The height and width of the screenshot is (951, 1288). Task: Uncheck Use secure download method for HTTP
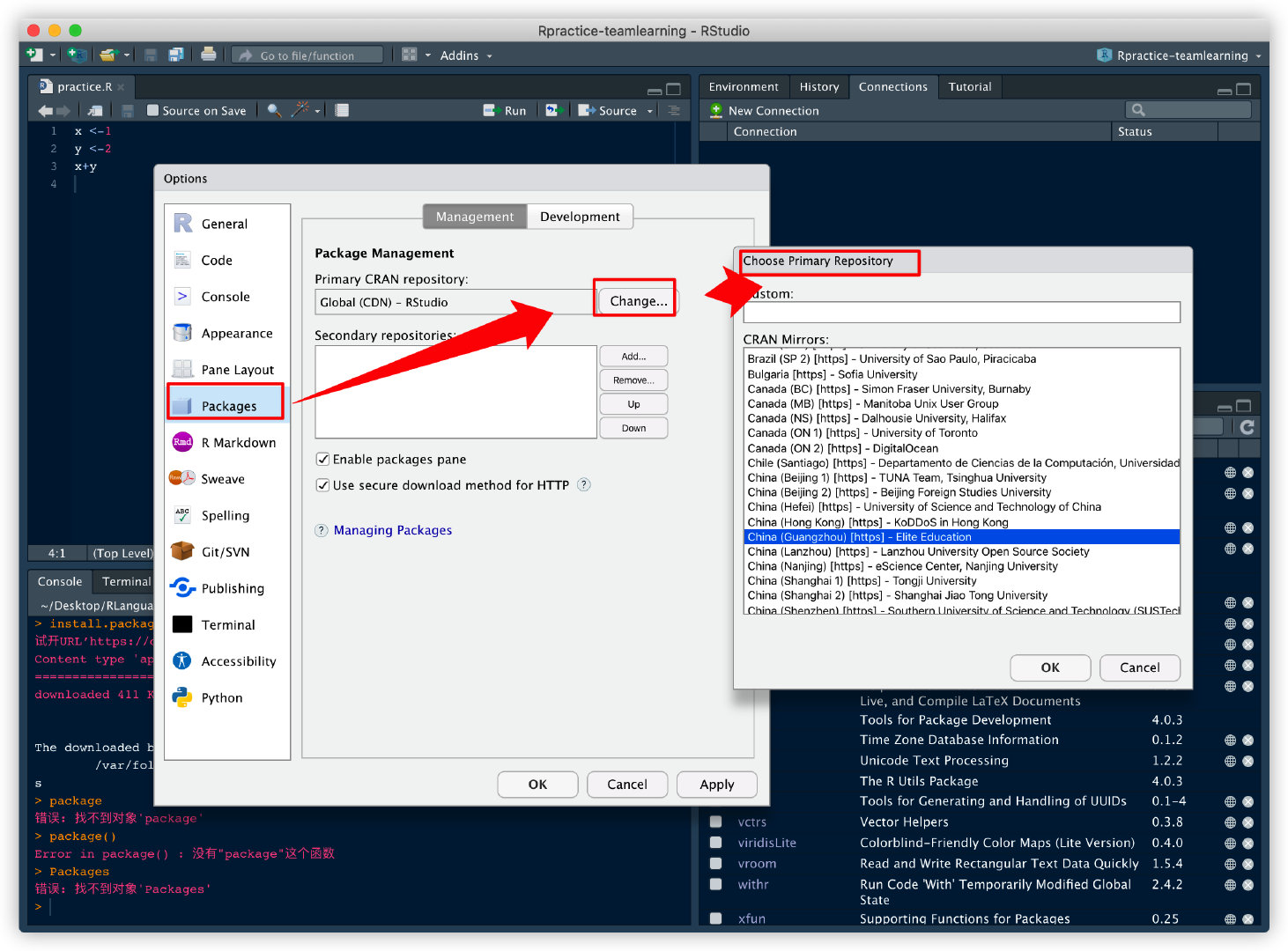[x=322, y=485]
